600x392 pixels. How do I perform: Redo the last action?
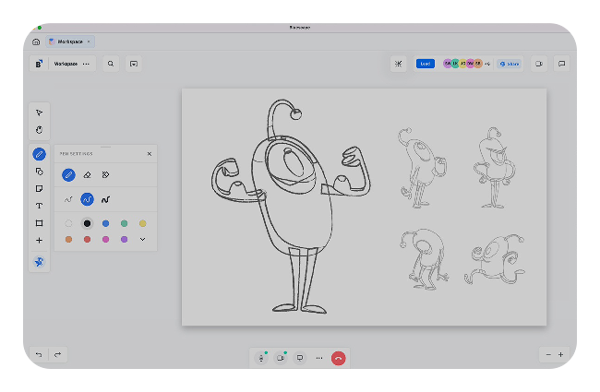[x=57, y=354]
